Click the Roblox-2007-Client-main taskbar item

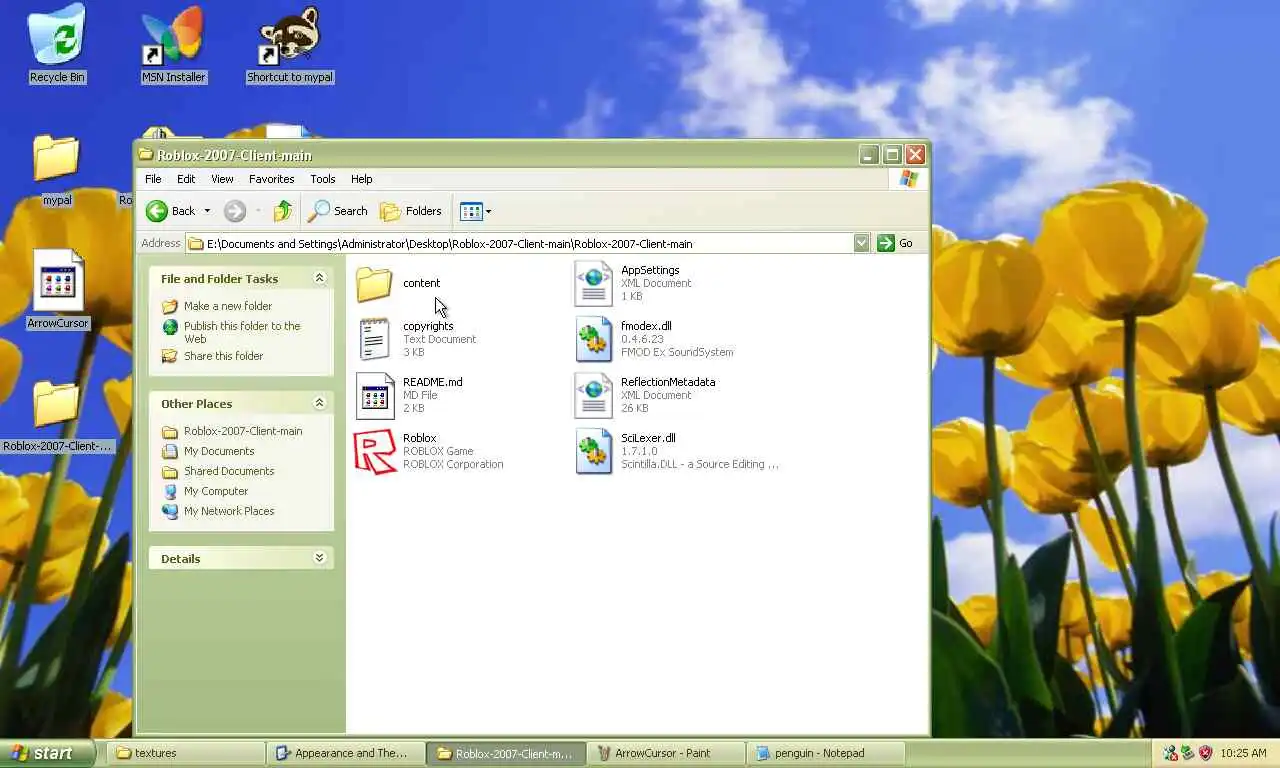(x=506, y=753)
